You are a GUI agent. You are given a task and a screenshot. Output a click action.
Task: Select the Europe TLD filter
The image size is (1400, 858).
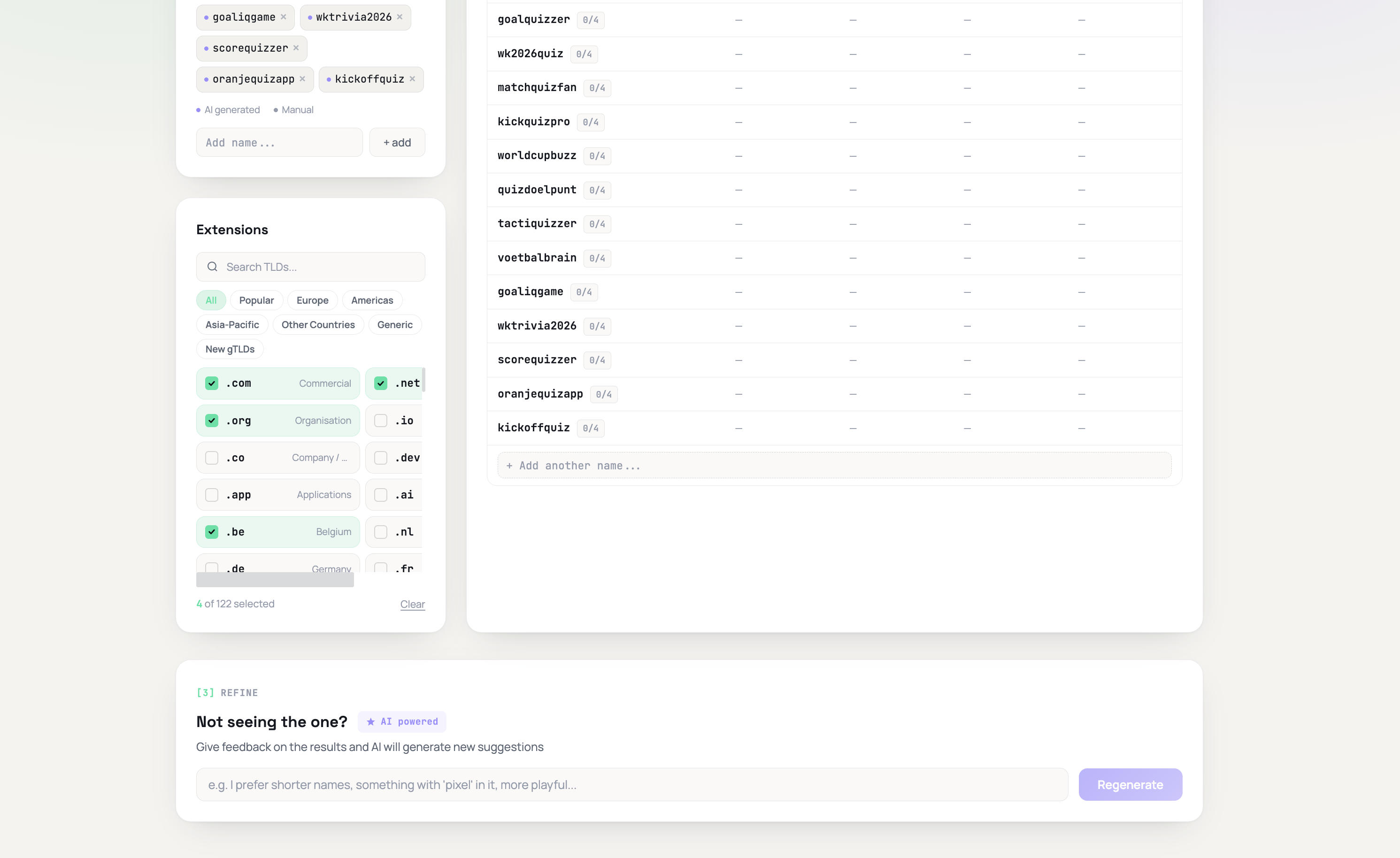pyautogui.click(x=313, y=300)
